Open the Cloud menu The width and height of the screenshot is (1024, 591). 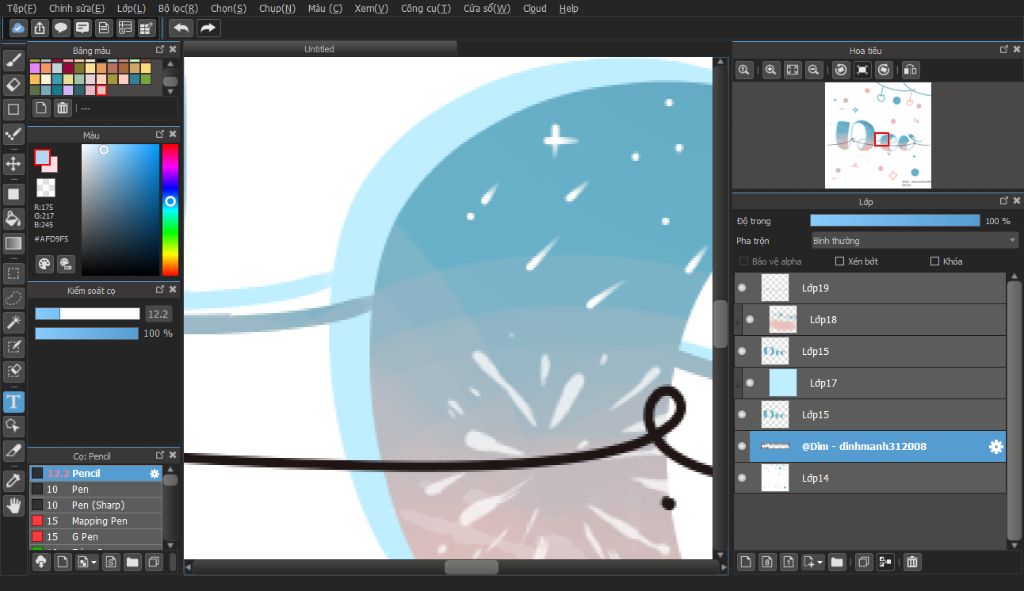tap(535, 8)
